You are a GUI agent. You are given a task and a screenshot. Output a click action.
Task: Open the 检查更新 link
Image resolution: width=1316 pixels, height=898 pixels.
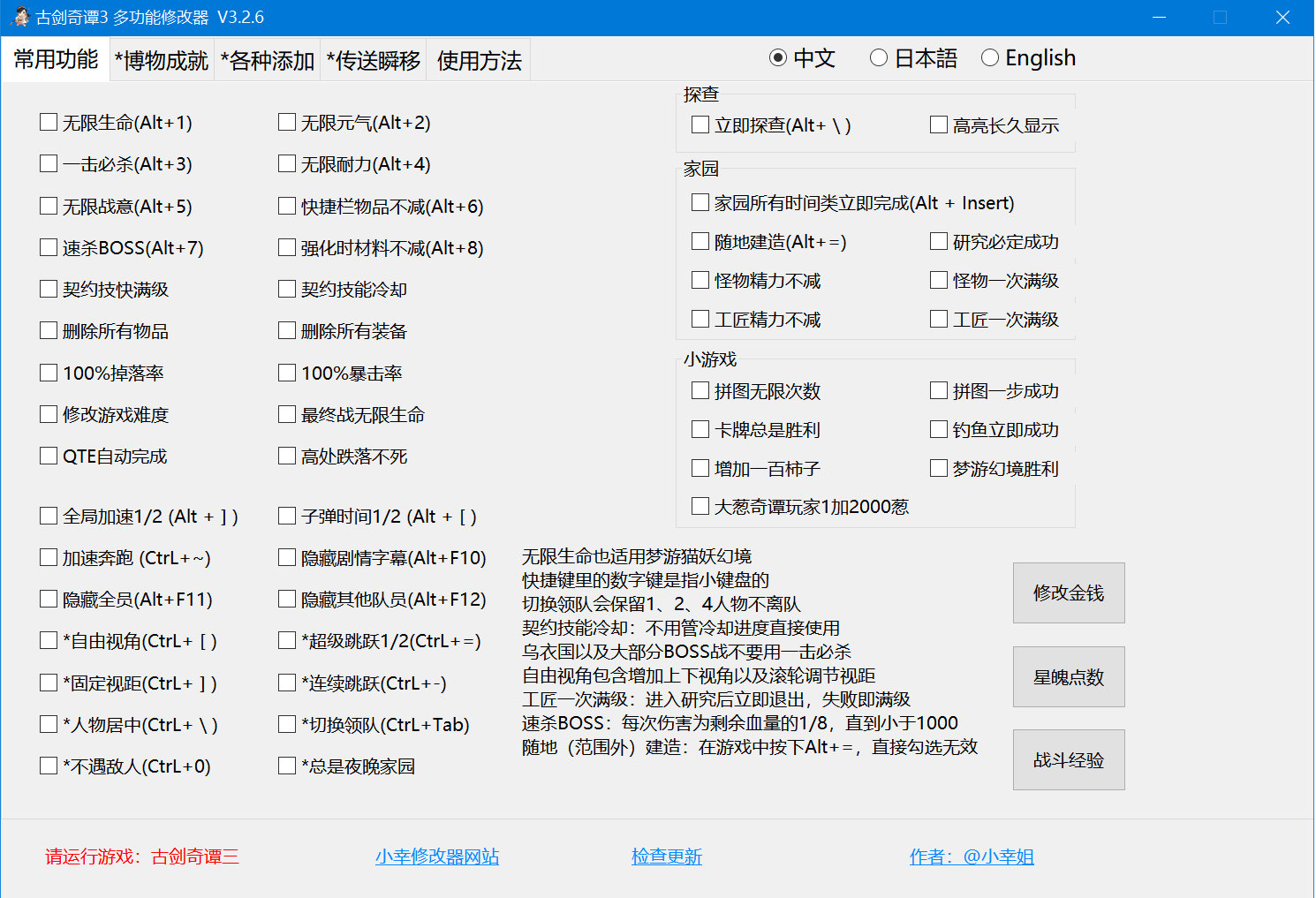coord(667,856)
